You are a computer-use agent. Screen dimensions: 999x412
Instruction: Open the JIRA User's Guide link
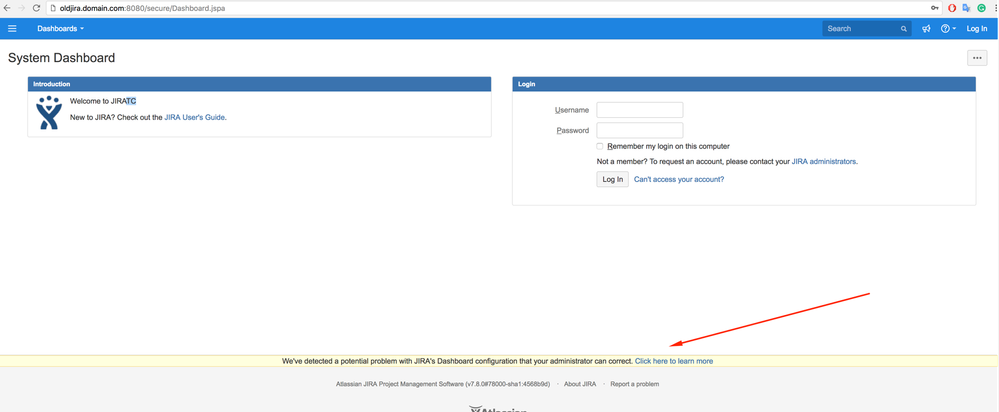[194, 118]
